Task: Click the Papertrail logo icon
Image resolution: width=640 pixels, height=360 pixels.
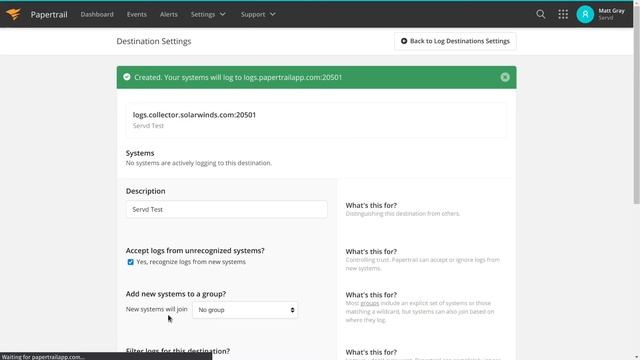Action: [x=13, y=14]
